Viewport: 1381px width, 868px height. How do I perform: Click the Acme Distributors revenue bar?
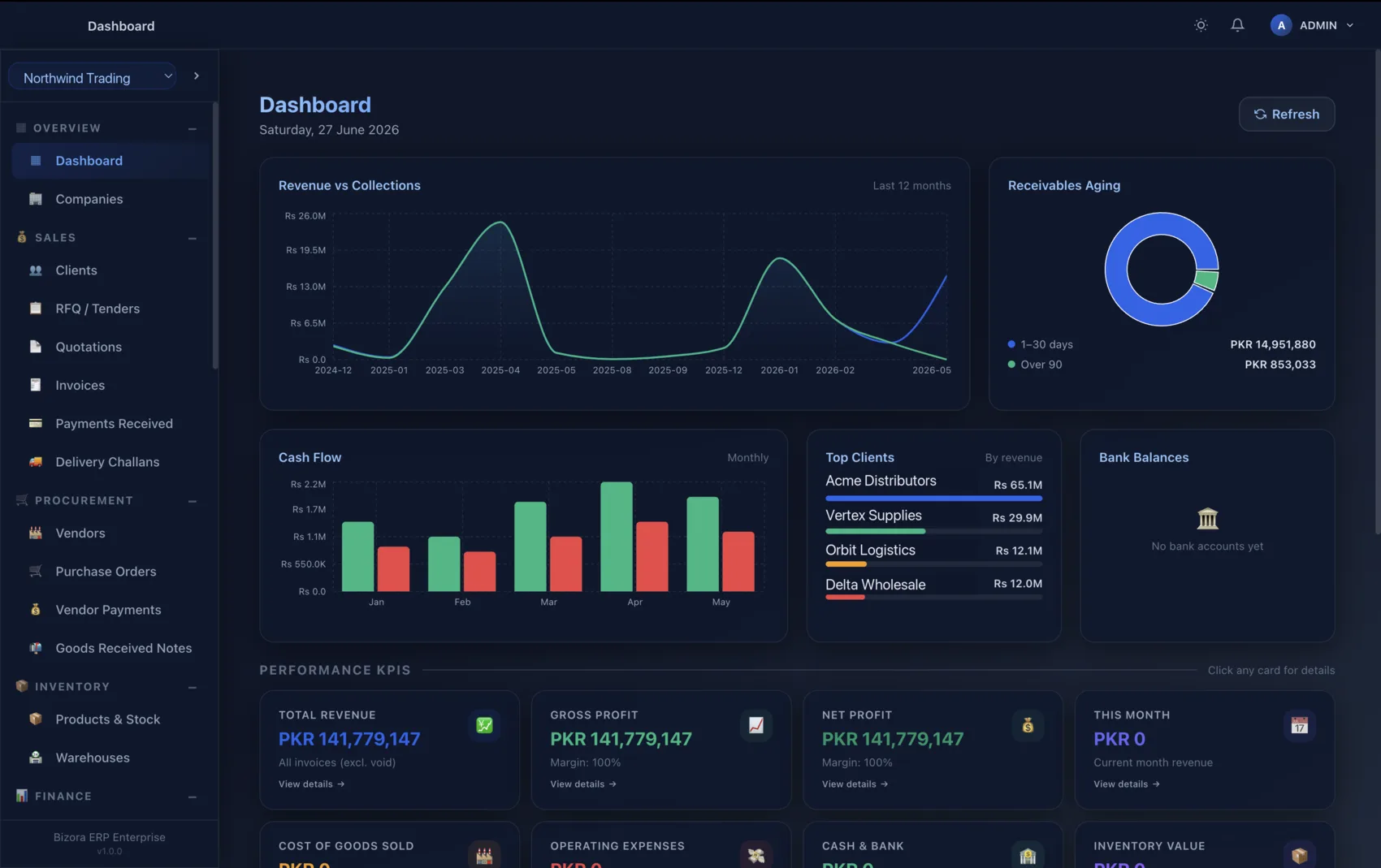[933, 499]
